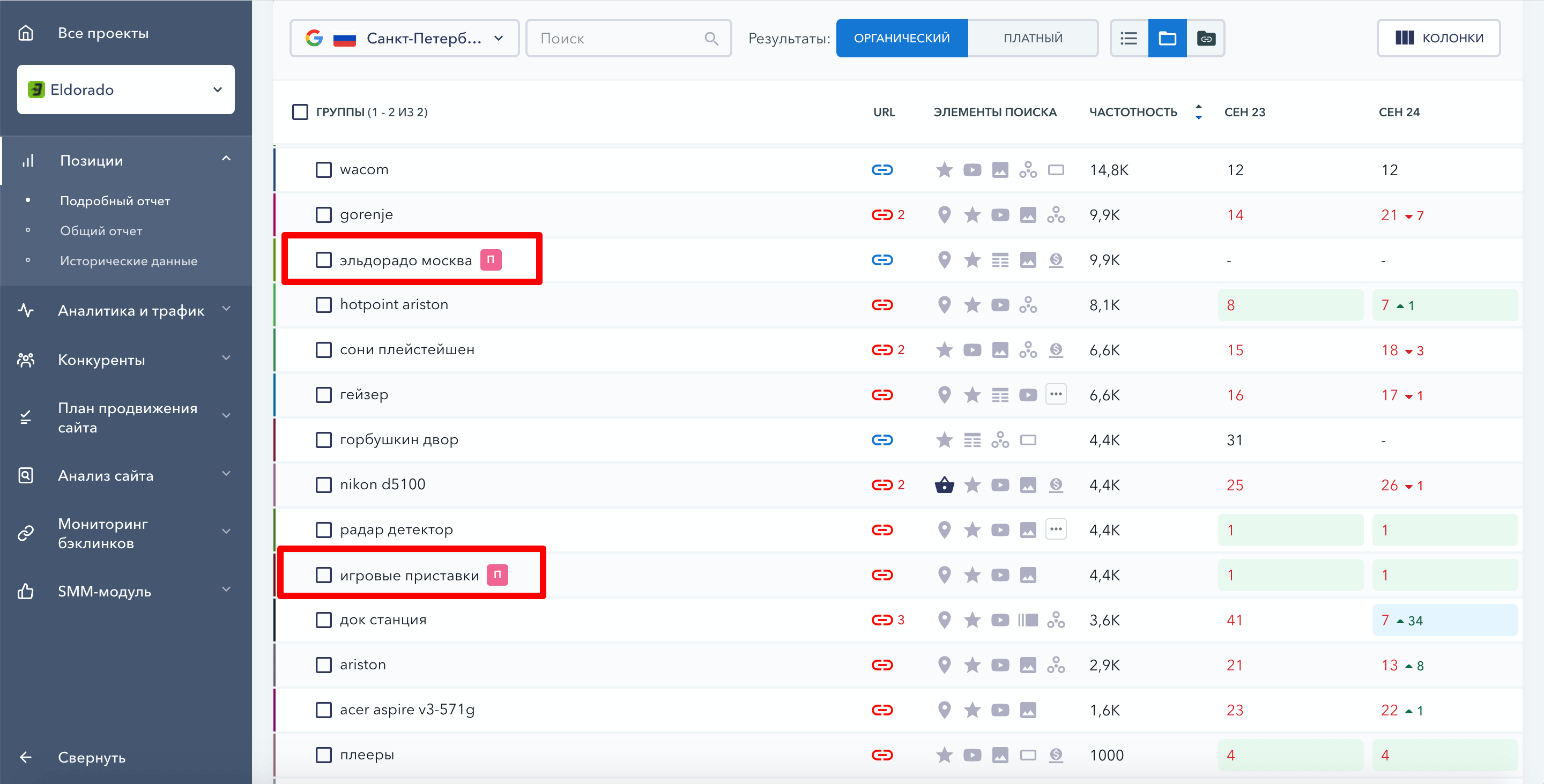The image size is (1544, 784).
Task: Switch to ПЛАТНЫЙ results tab
Action: tap(1033, 39)
